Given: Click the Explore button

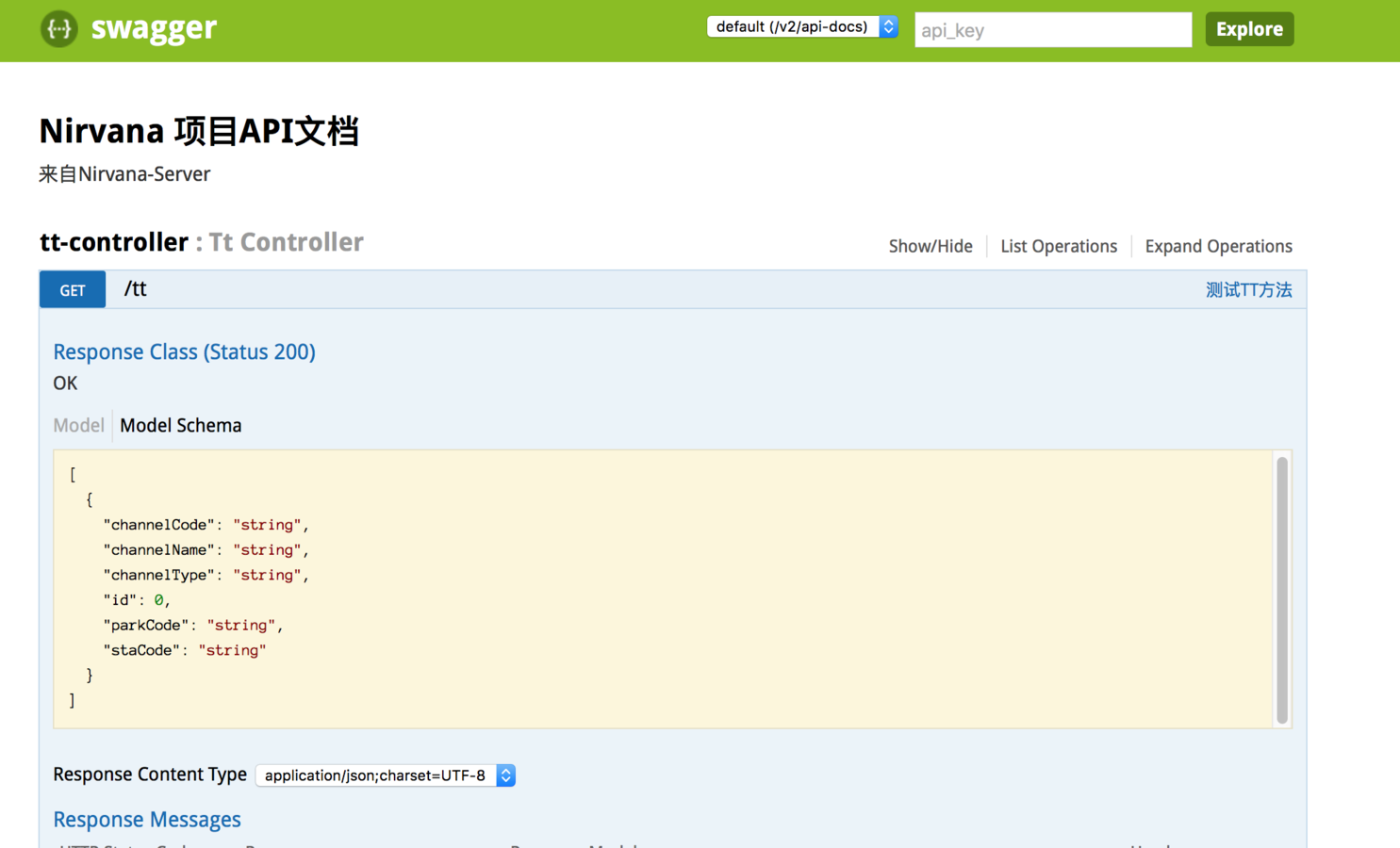Looking at the screenshot, I should pos(1249,29).
